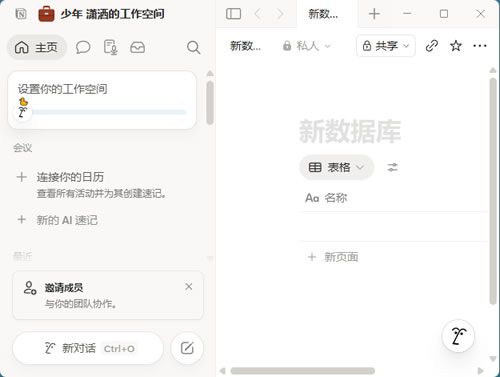Click the horizontal scrollbar left arrow
Screen dimensions: 500x377
tap(222, 371)
